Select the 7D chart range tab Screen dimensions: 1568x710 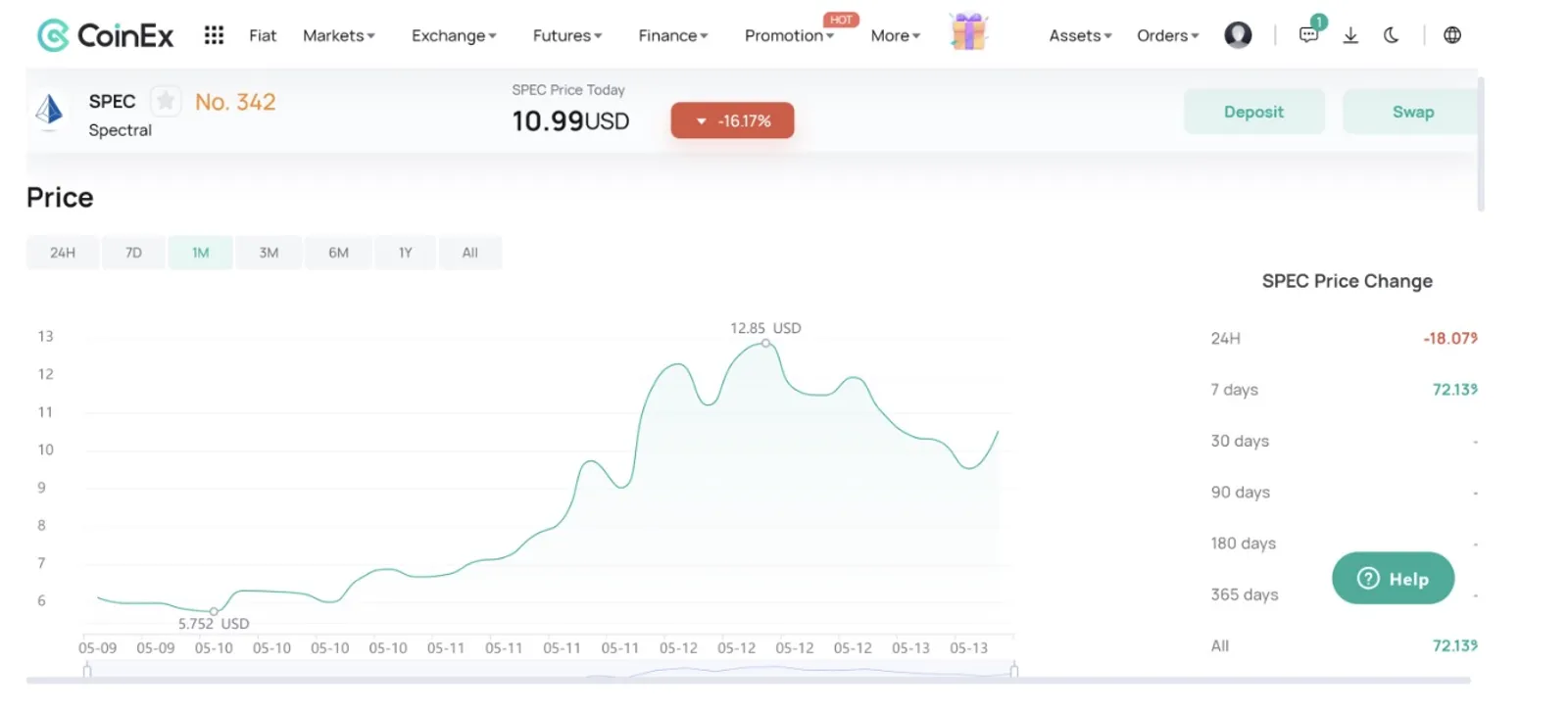pos(133,253)
